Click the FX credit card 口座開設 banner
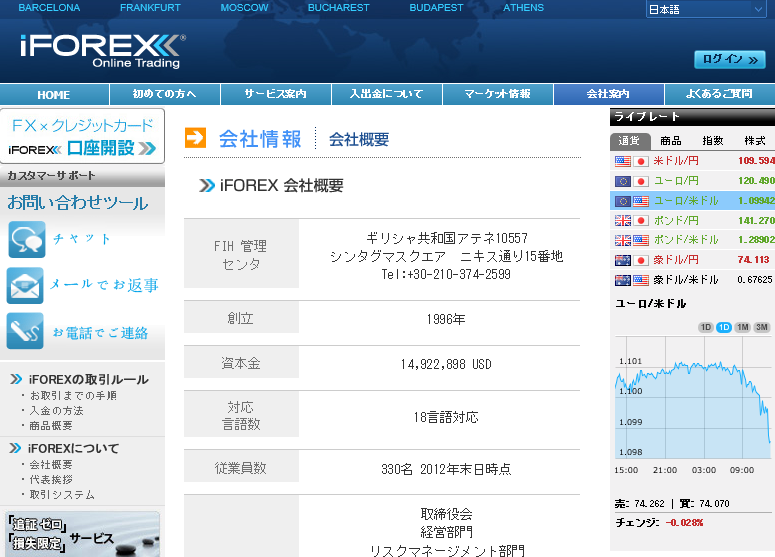775x557 pixels. click(x=82, y=137)
